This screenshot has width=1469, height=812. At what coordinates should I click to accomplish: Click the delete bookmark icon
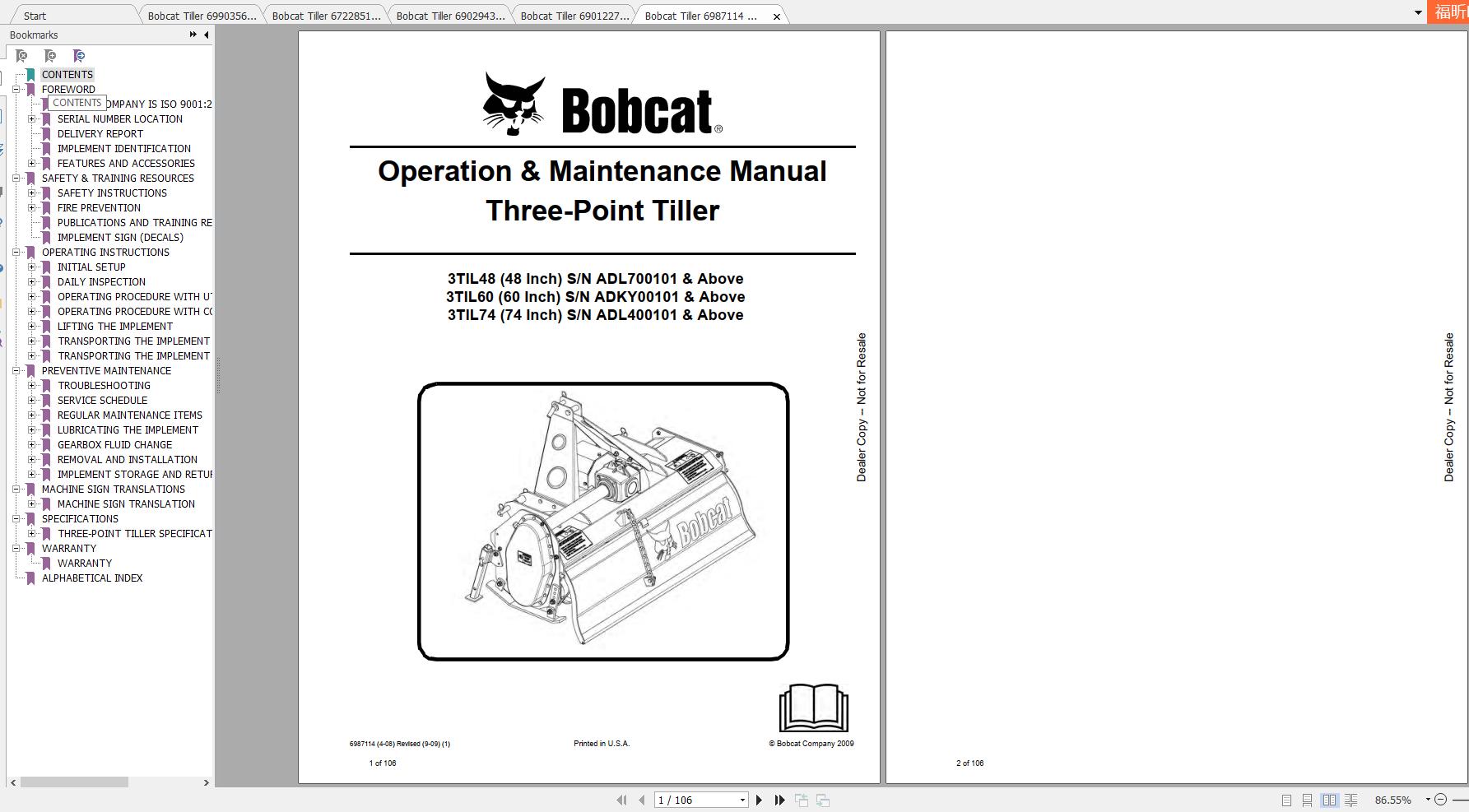[21, 55]
